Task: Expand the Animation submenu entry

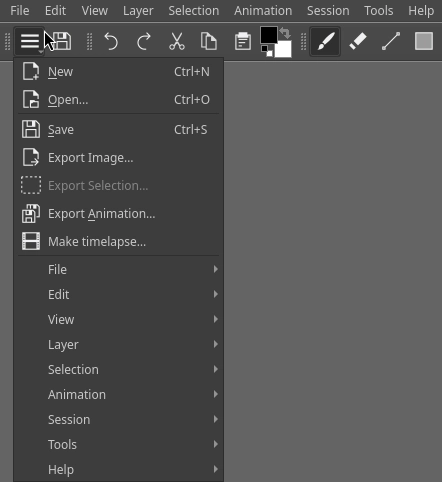Action: pyautogui.click(x=118, y=394)
